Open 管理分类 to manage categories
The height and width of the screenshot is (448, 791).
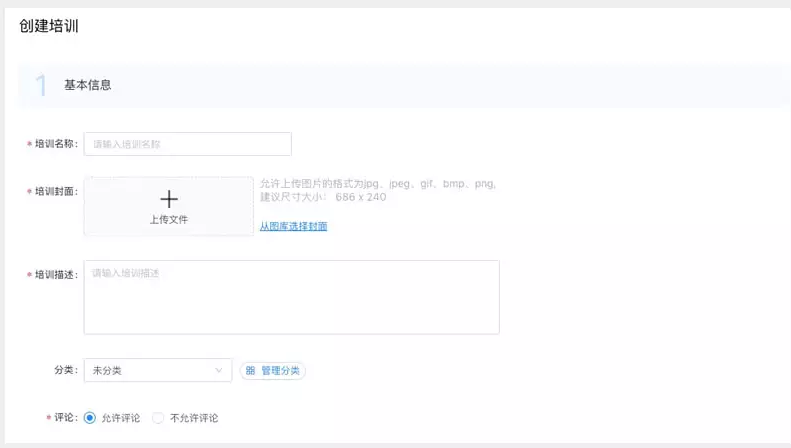pos(279,371)
